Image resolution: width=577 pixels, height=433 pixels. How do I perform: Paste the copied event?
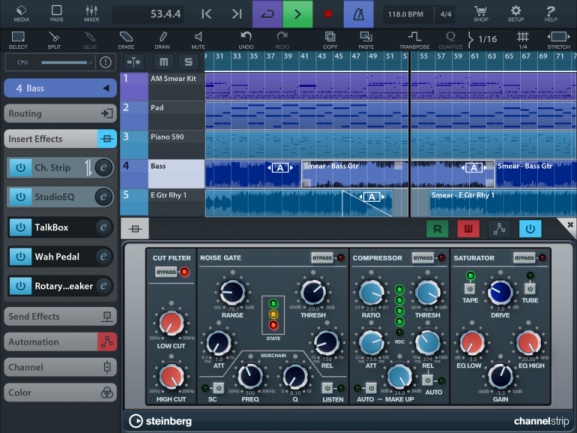366,40
